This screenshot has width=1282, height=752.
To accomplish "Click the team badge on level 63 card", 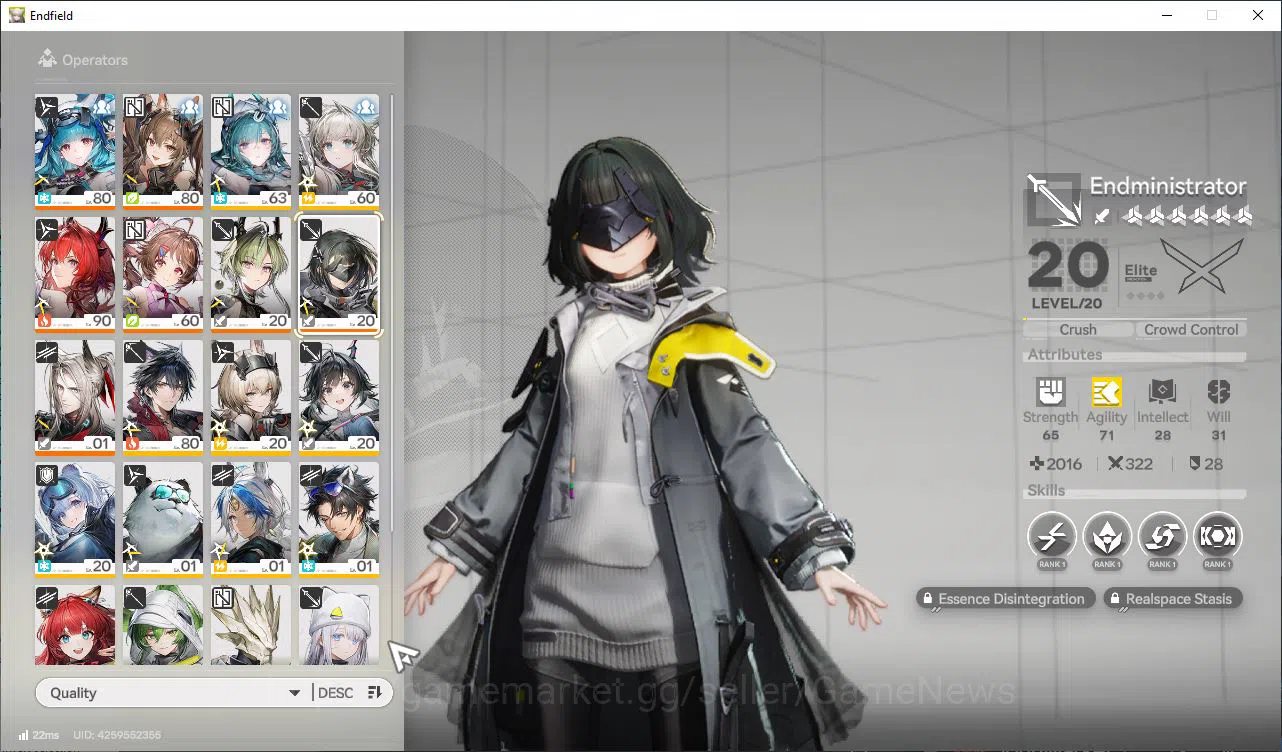I will click(279, 107).
